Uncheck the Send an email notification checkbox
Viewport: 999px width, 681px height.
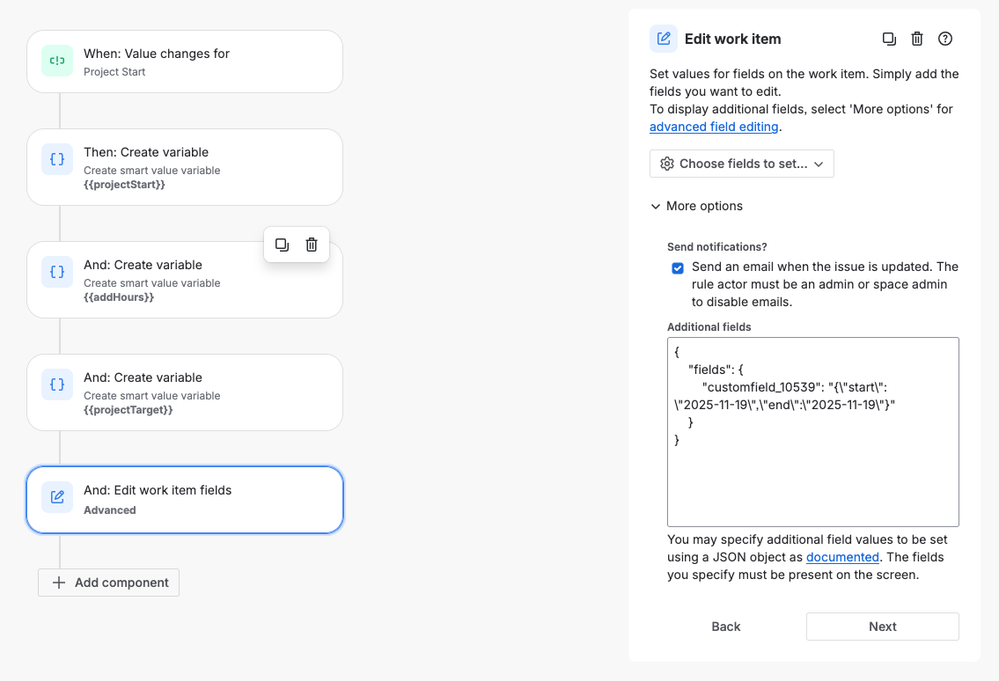click(678, 268)
